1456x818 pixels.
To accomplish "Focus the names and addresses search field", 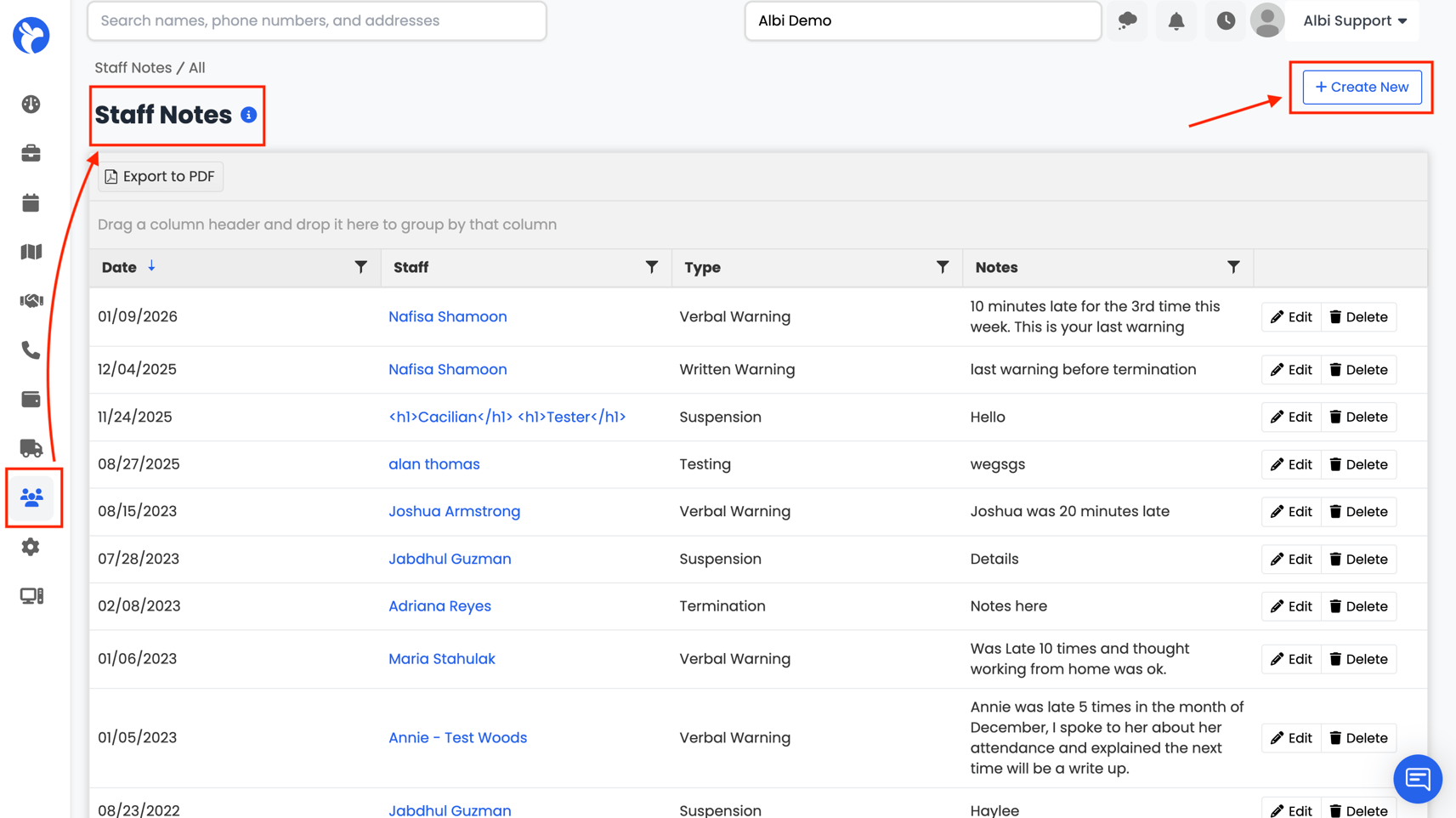I will pyautogui.click(x=317, y=21).
